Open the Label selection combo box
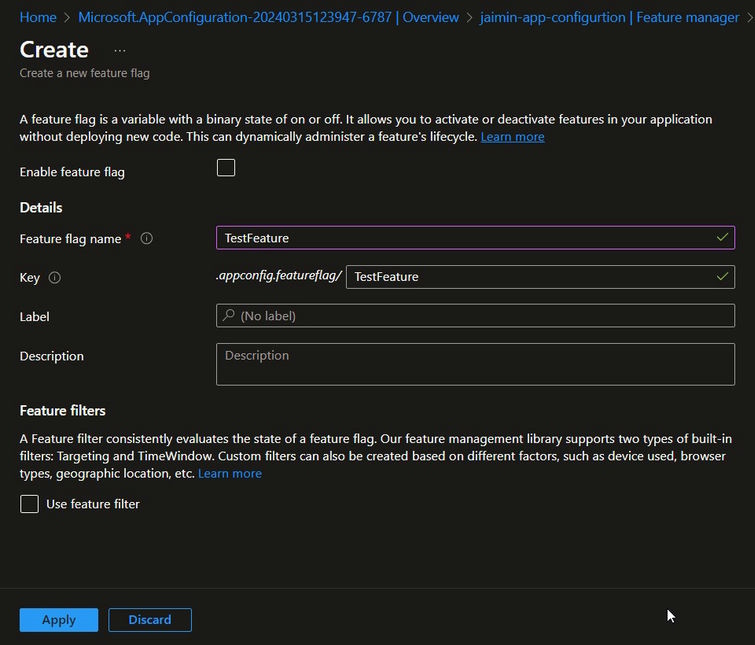The width and height of the screenshot is (755, 645). tap(475, 316)
